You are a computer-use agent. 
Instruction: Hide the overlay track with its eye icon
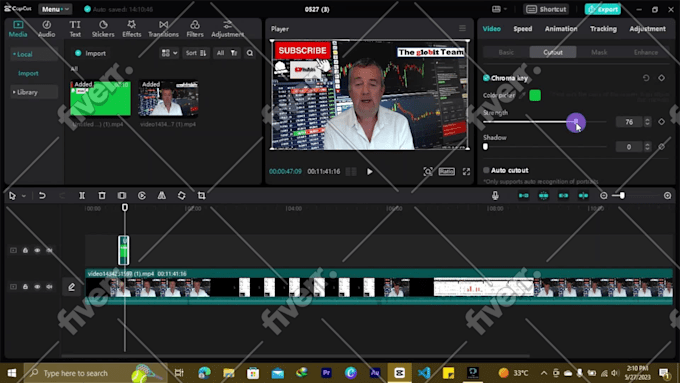(37, 250)
